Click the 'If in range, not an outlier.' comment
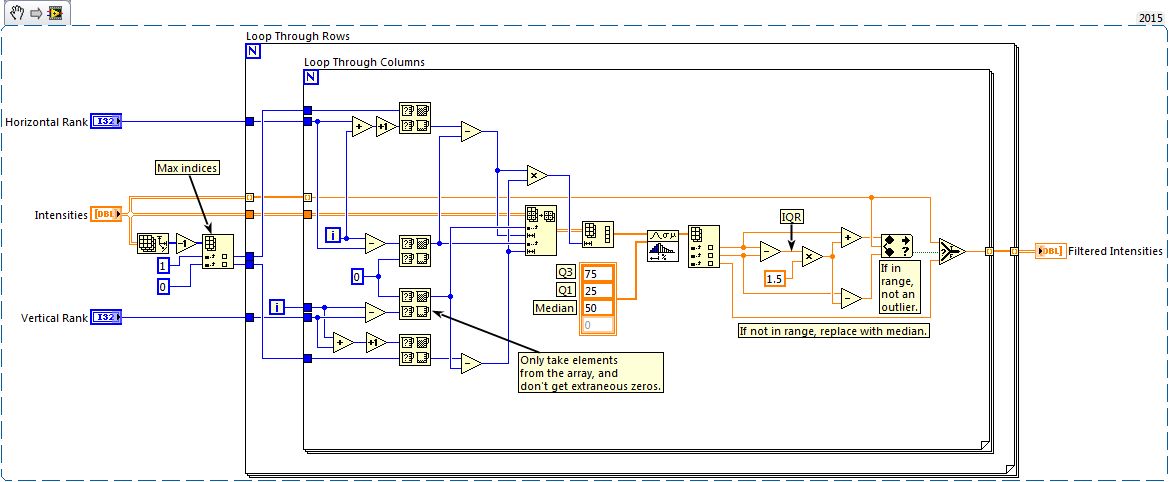1169x482 pixels. coord(900,286)
